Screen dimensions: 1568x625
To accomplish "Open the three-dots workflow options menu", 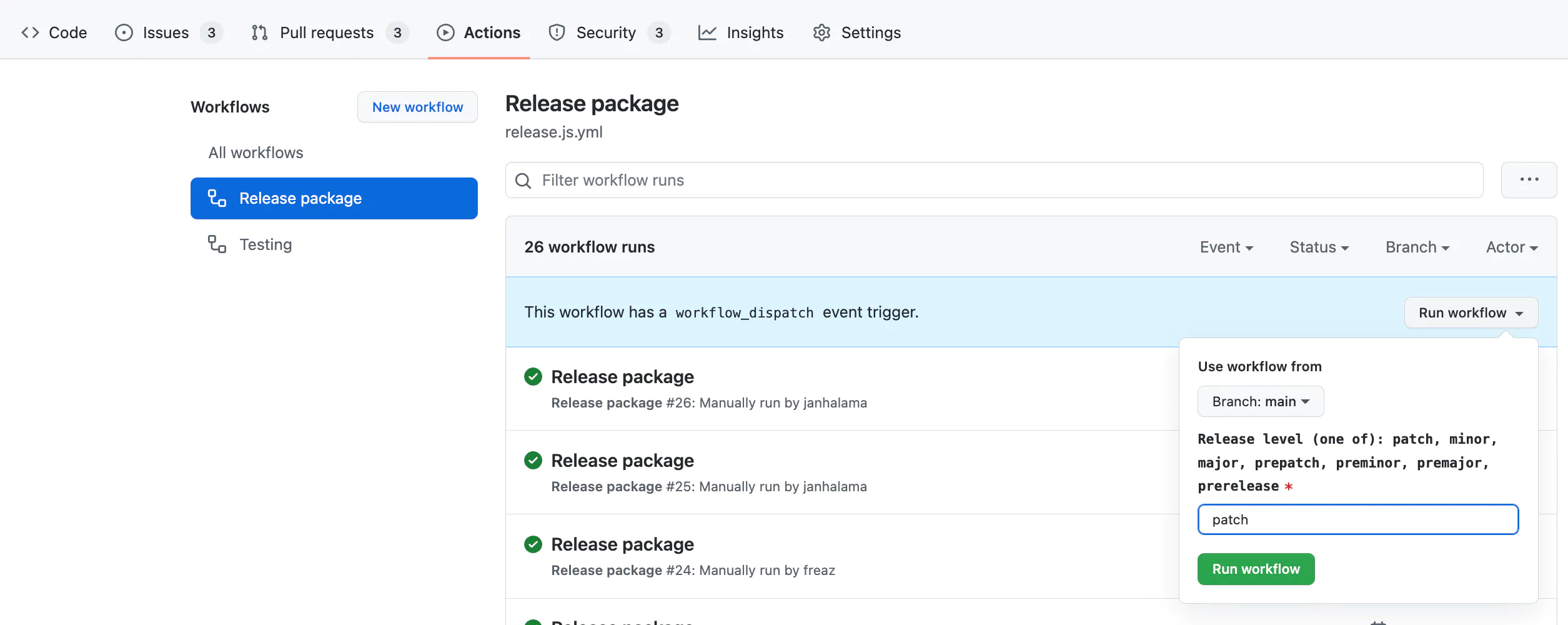I will point(1529,180).
